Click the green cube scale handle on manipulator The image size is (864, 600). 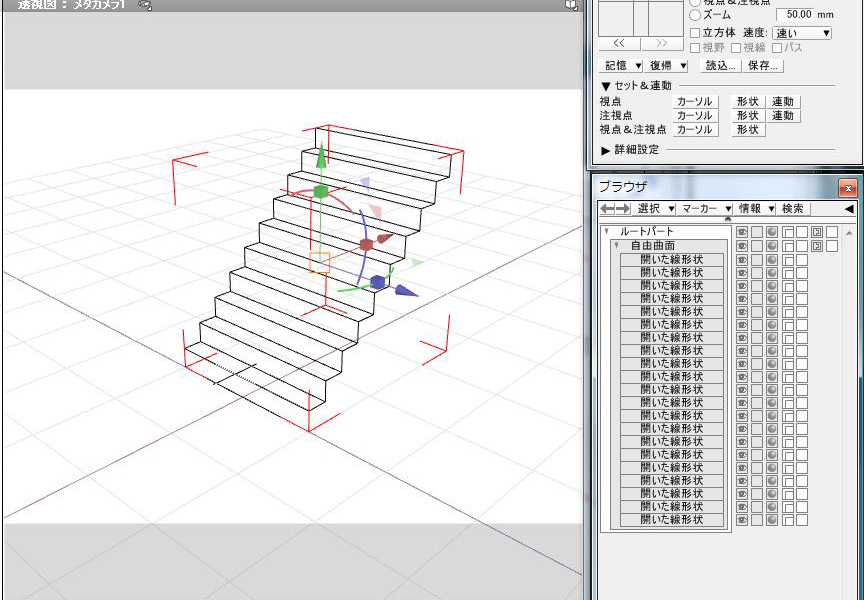321,192
